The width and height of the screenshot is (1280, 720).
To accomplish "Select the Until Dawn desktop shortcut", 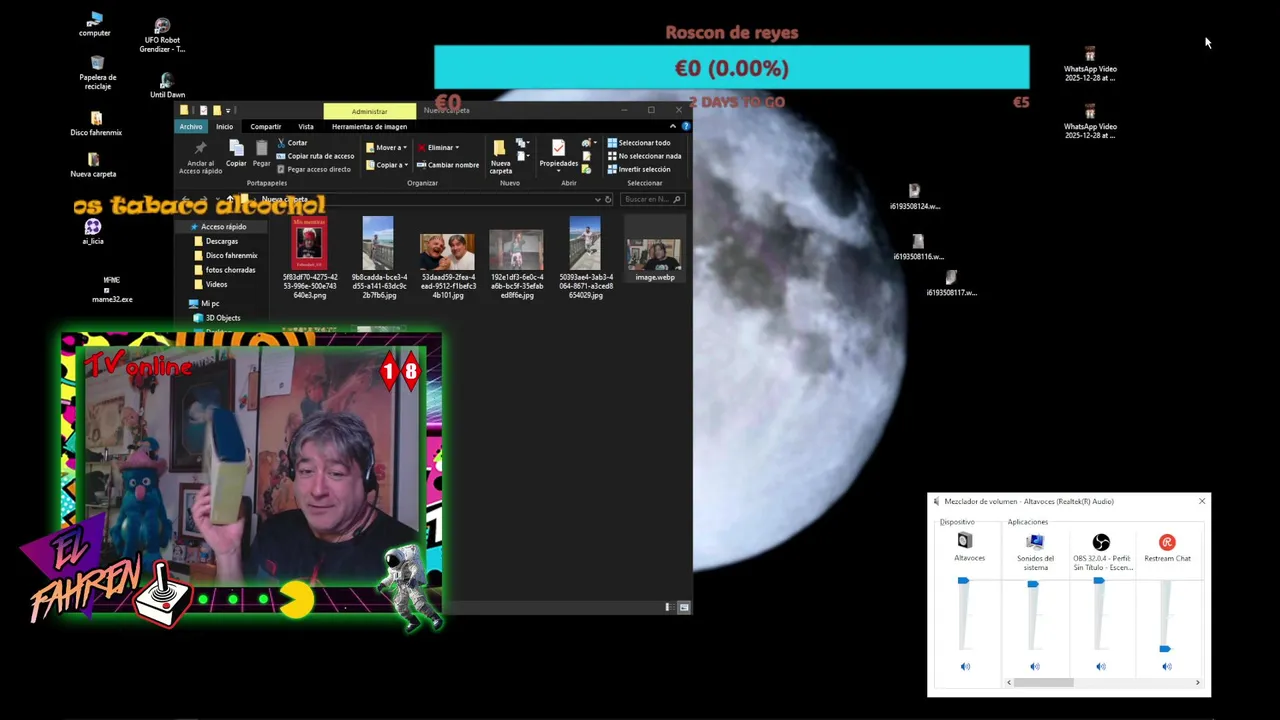I will pyautogui.click(x=167, y=86).
